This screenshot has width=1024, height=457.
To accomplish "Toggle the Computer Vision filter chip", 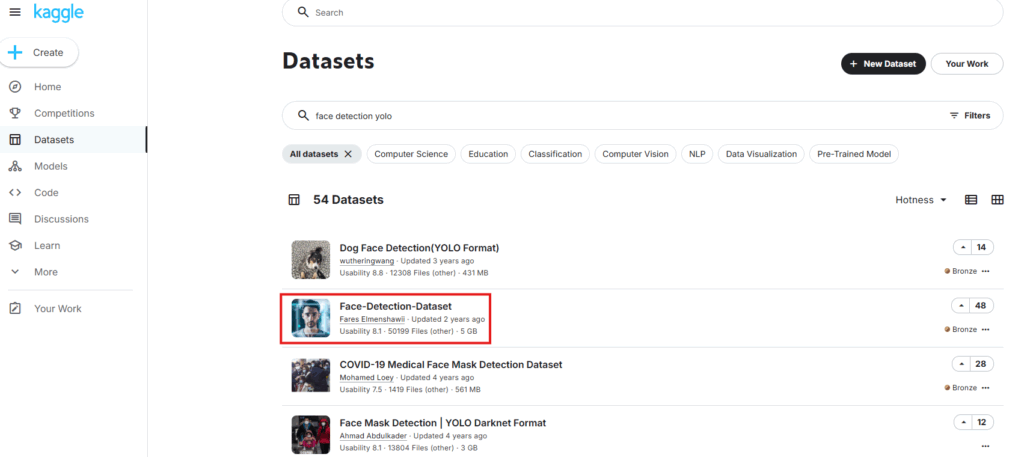I will 635,154.
